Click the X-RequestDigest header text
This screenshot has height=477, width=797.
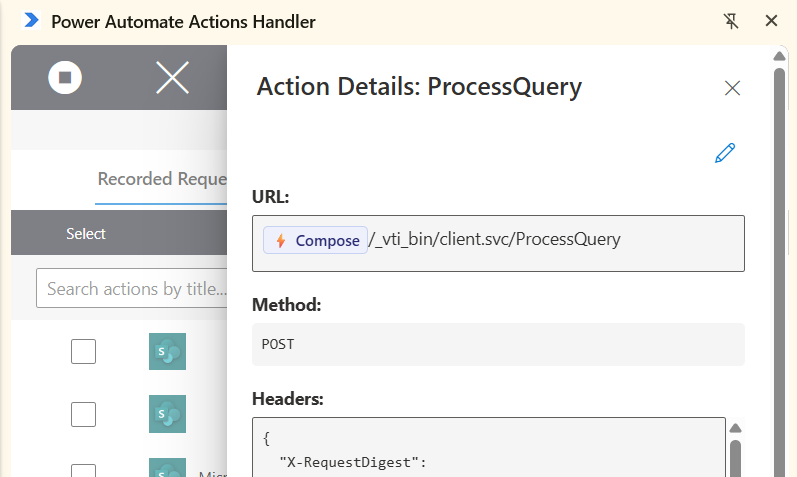[x=353, y=462]
